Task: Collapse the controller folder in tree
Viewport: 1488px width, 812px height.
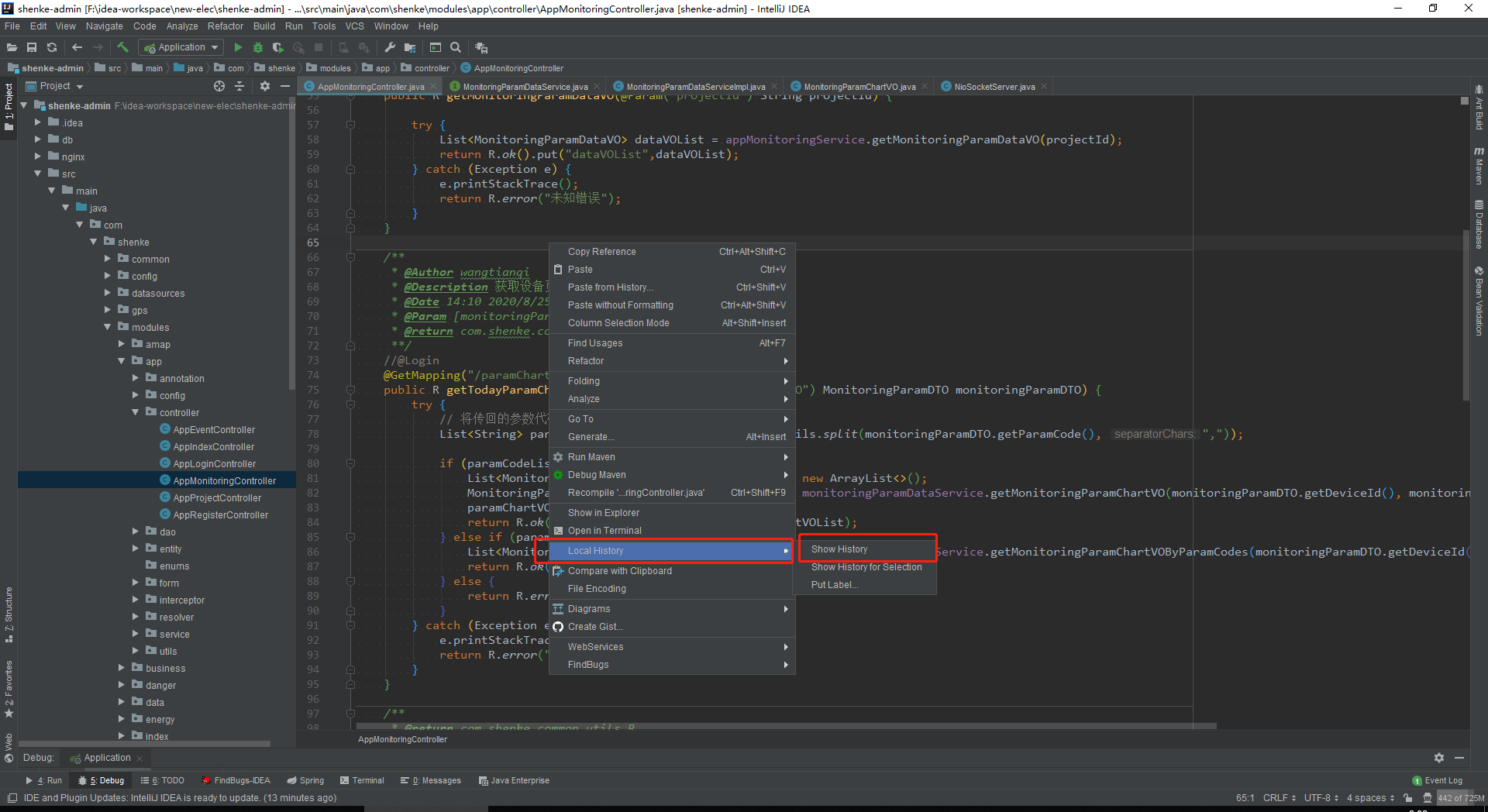Action: [136, 412]
